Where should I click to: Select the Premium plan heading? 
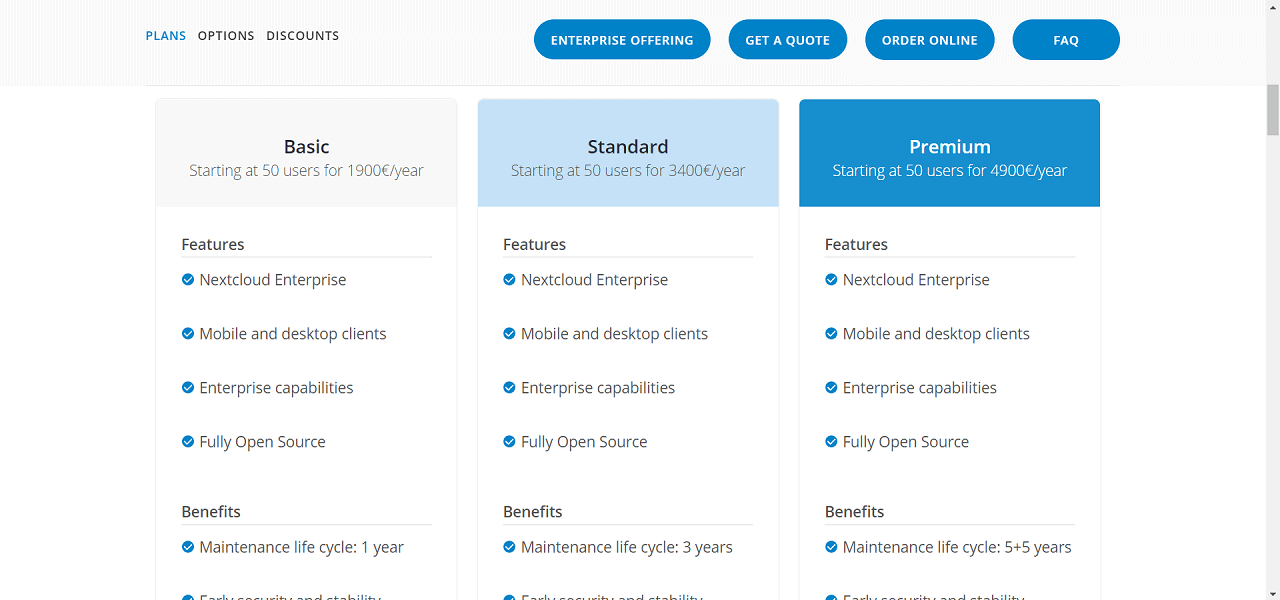tap(950, 147)
